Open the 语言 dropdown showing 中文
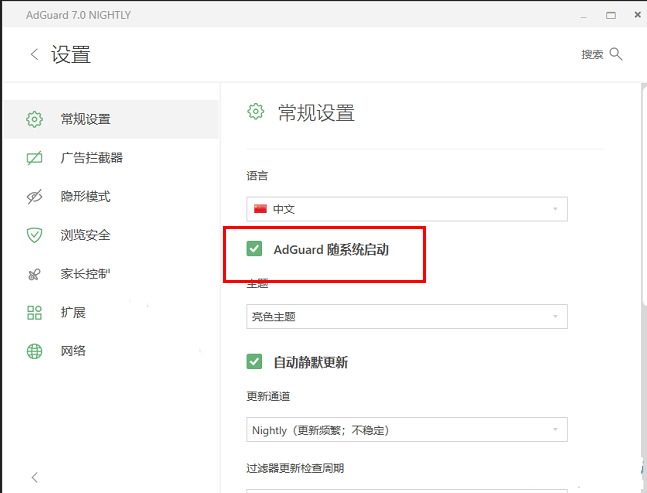 pyautogui.click(x=407, y=209)
